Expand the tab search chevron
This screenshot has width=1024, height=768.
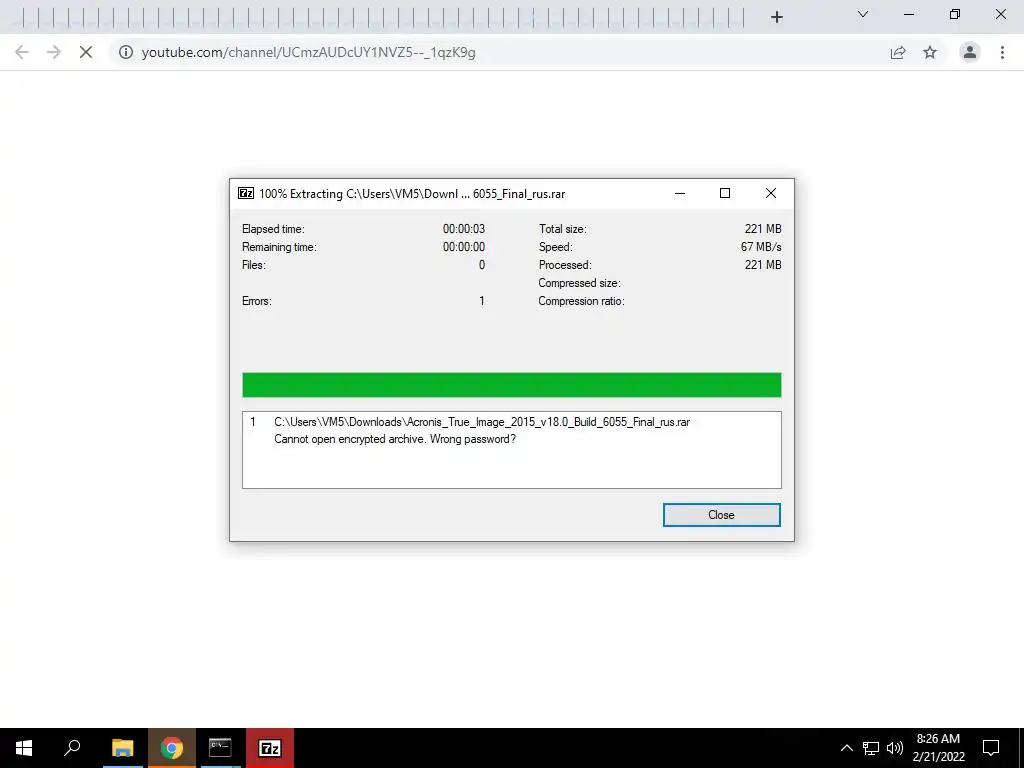tap(863, 14)
